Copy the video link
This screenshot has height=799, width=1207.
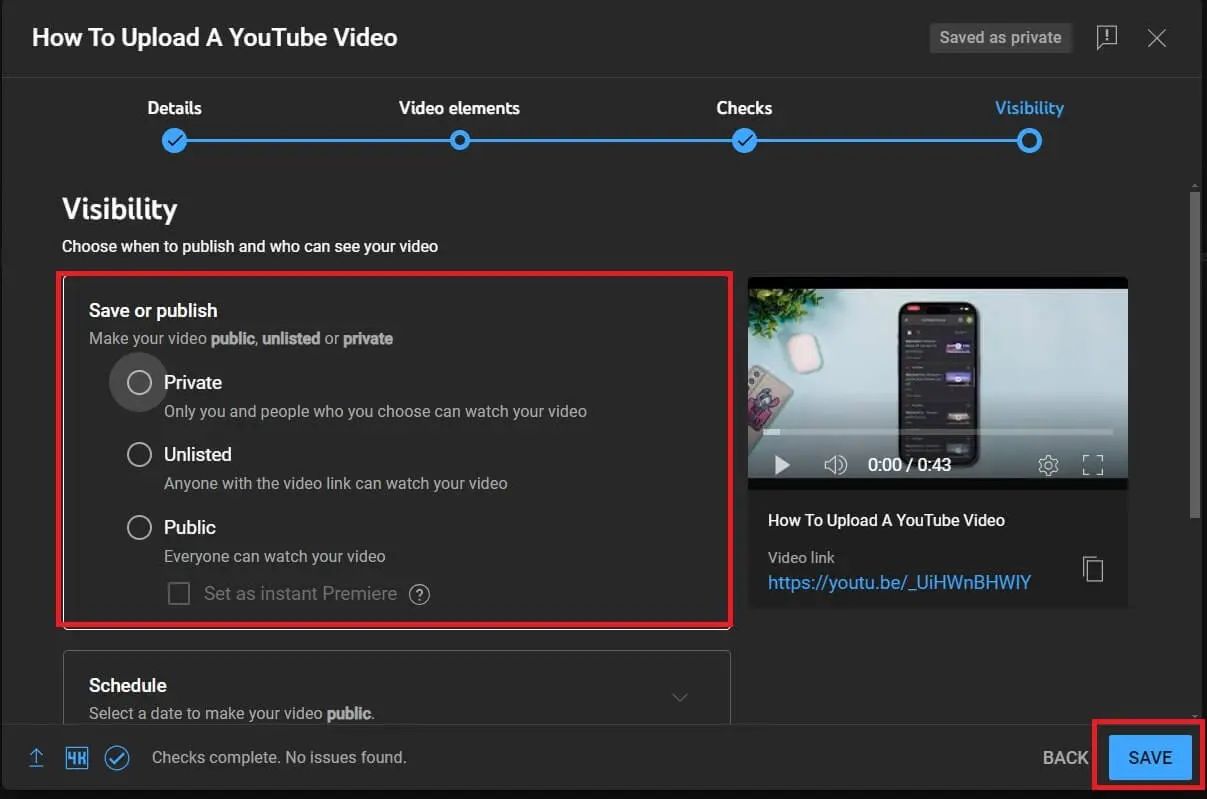pyautogui.click(x=1093, y=569)
